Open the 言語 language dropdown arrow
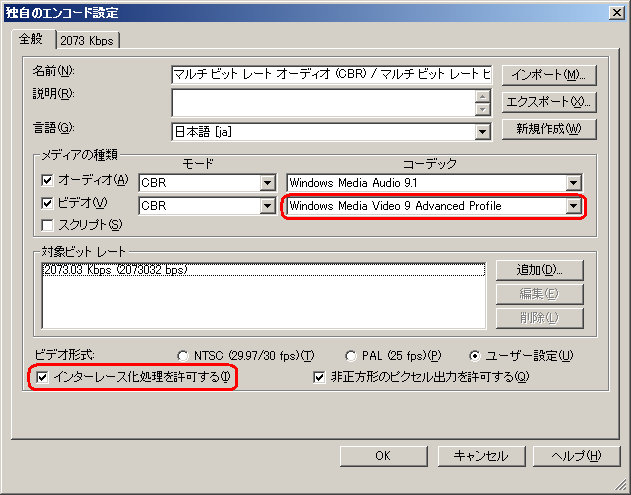The image size is (631, 495). [x=483, y=132]
